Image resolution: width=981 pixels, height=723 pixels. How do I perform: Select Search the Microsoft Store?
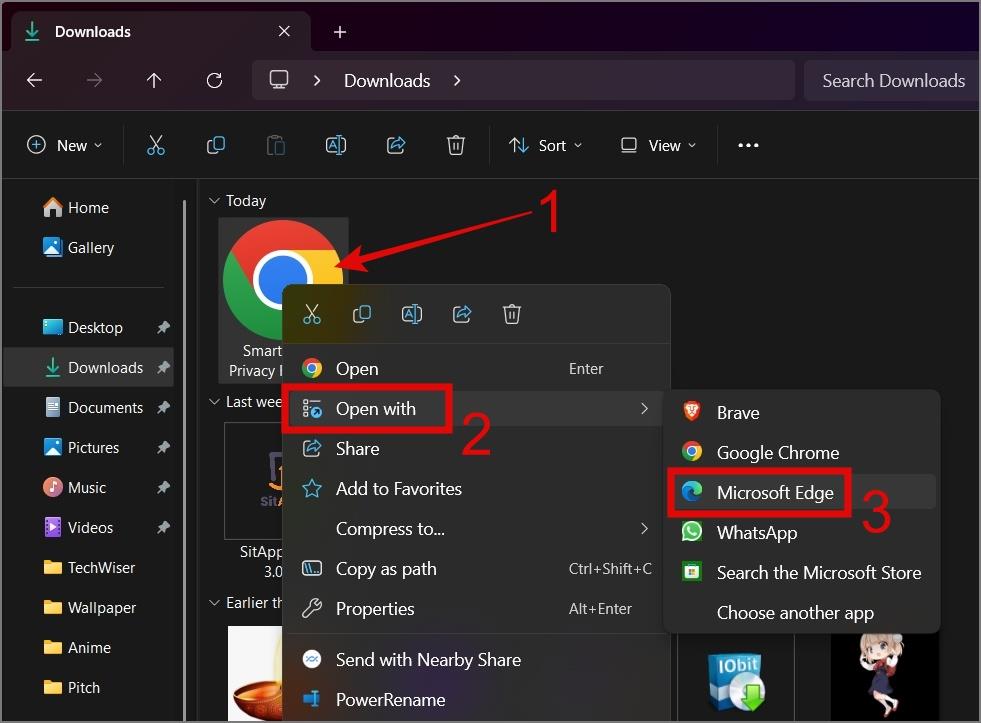[x=801, y=572]
